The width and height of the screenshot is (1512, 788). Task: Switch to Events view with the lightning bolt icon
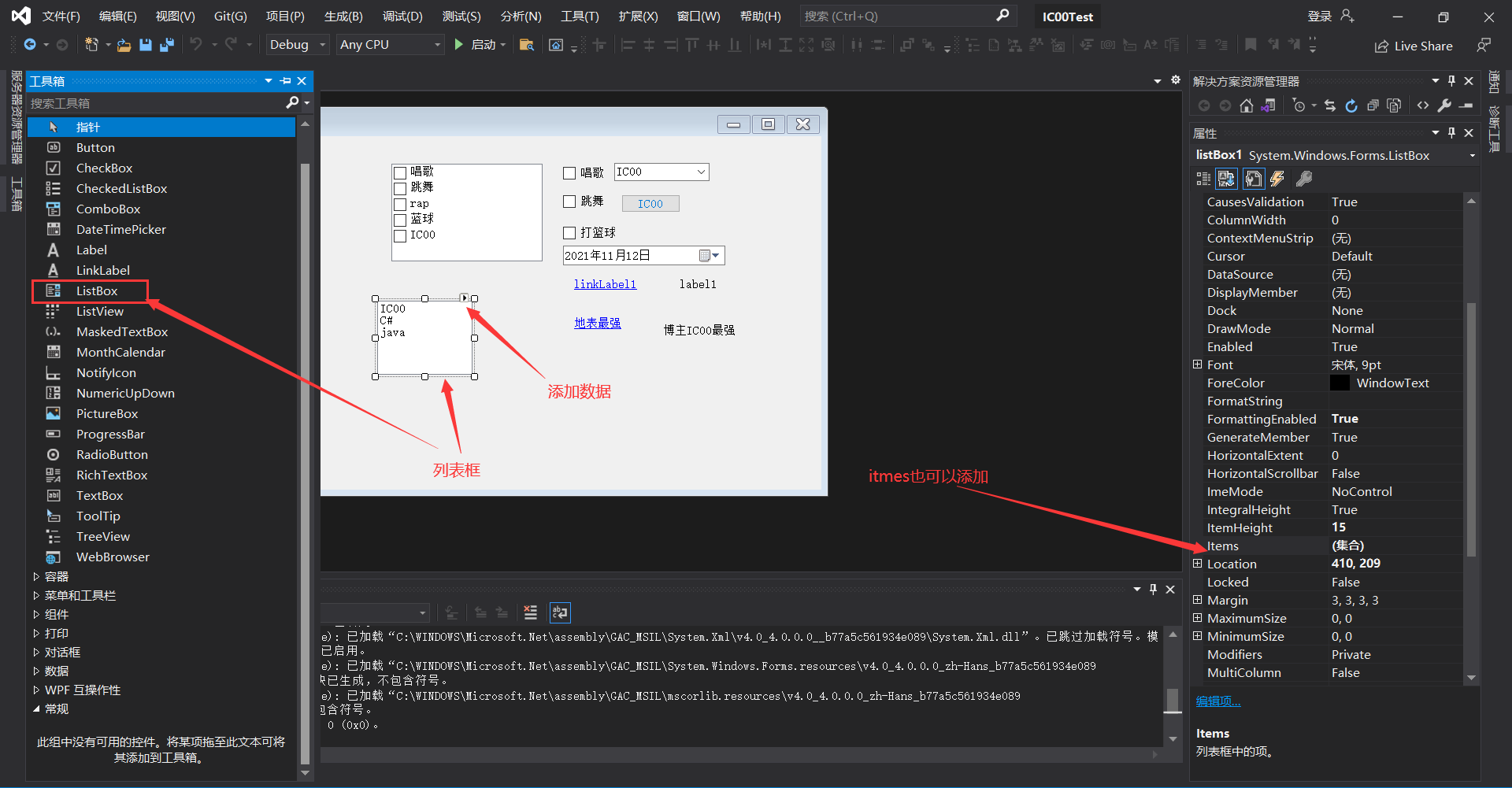point(1277,179)
